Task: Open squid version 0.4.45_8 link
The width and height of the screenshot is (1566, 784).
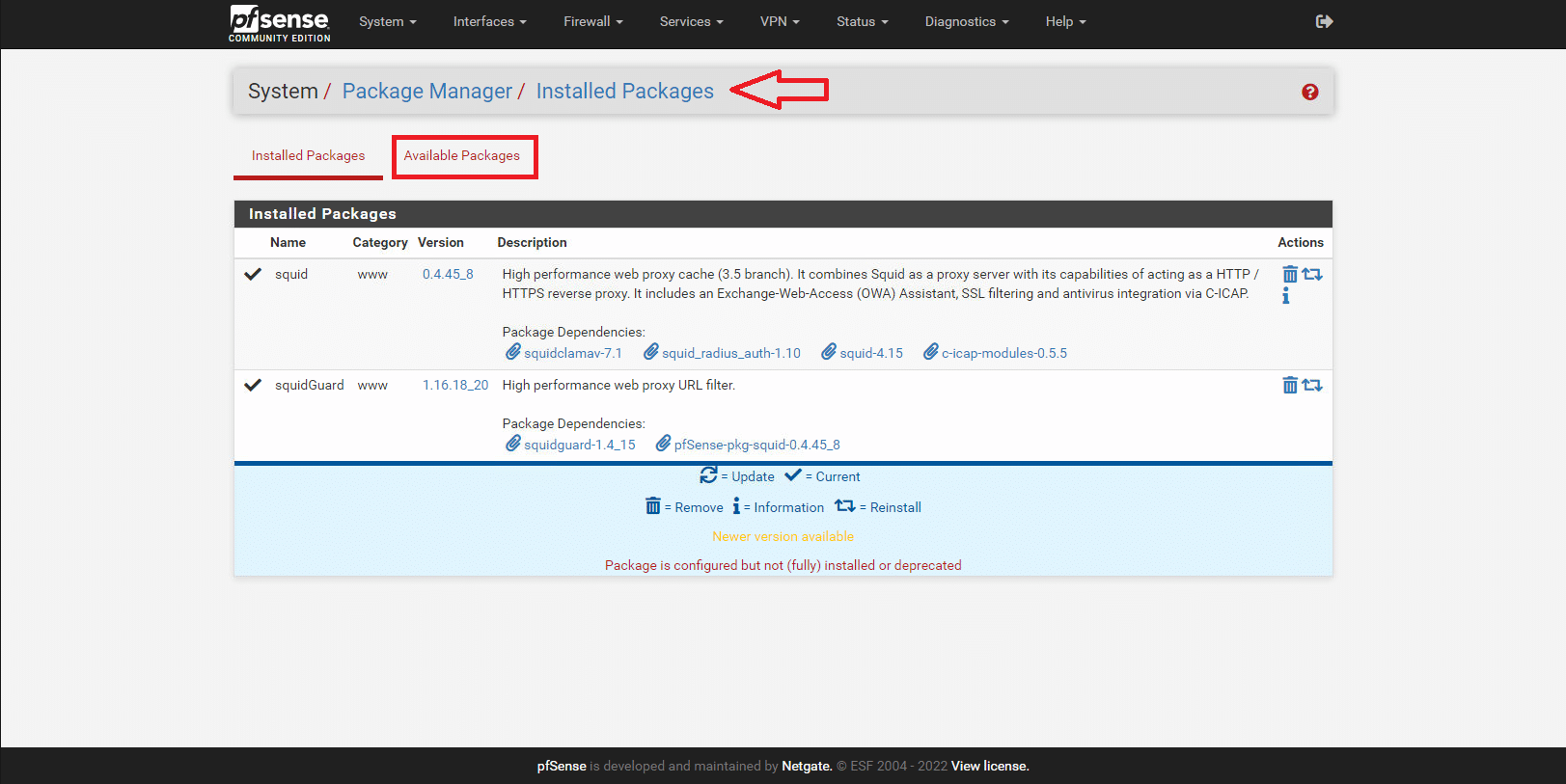Action: [x=448, y=274]
